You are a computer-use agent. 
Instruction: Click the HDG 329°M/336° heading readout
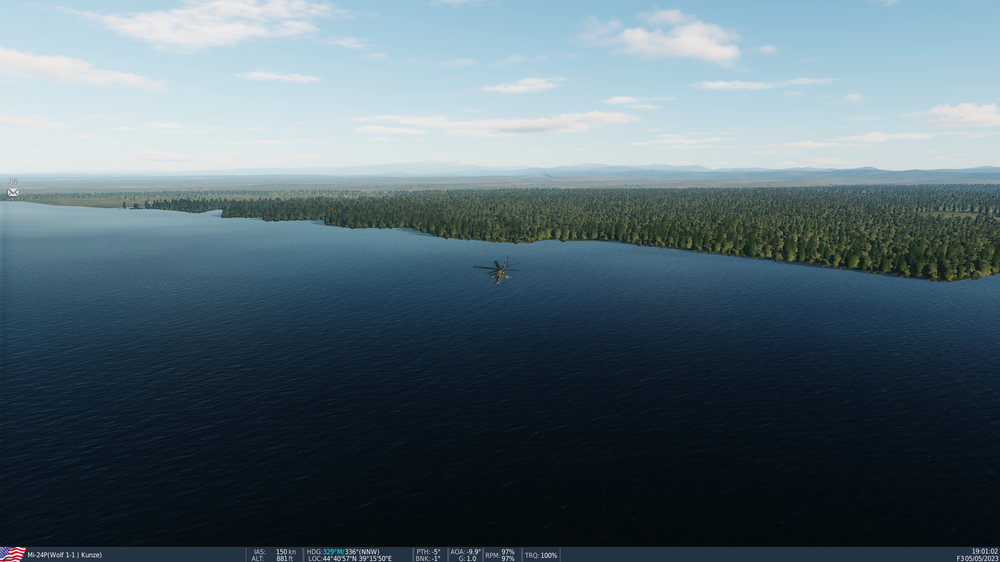[343, 552]
